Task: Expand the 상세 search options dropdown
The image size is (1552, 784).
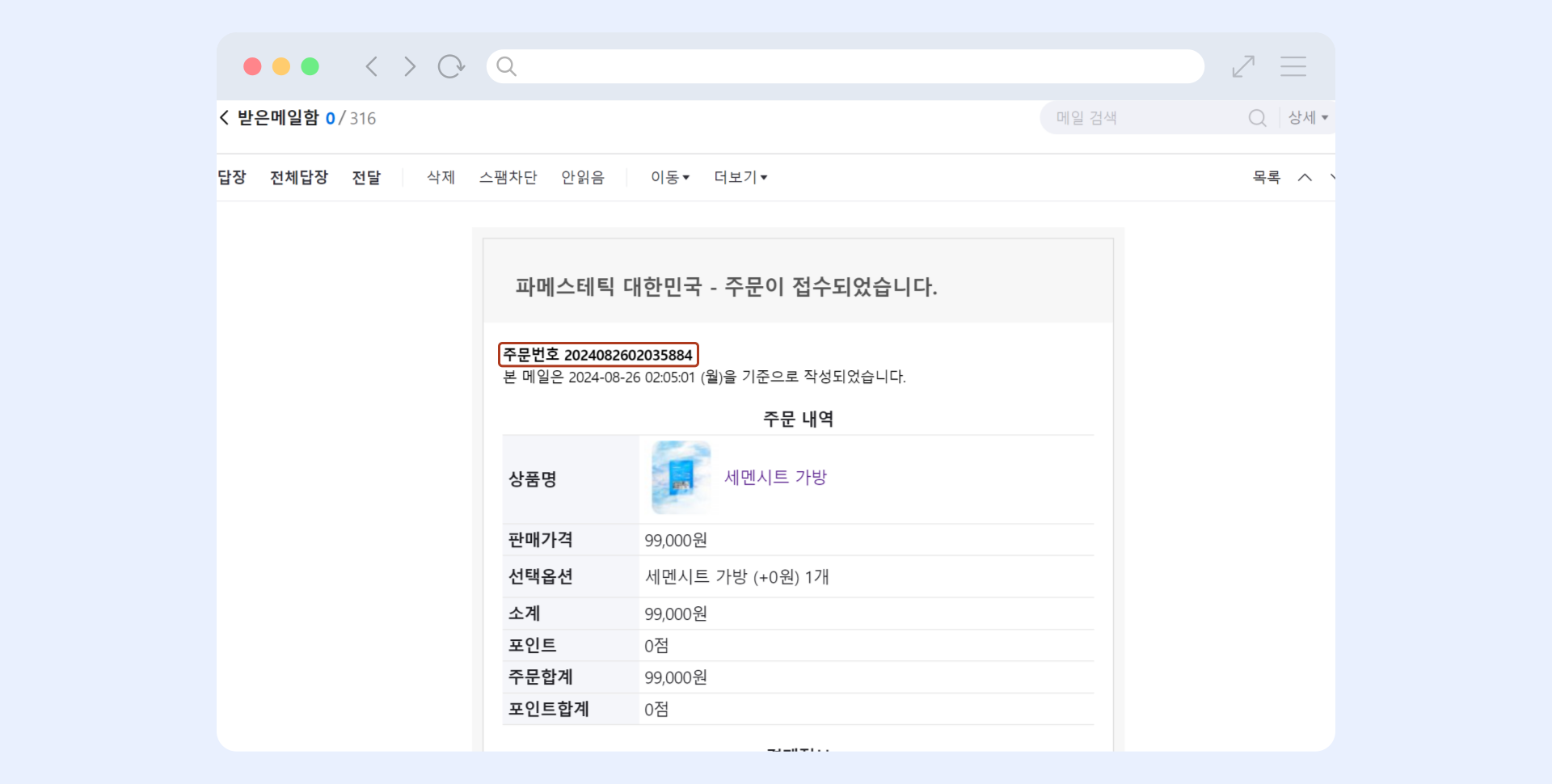Action: pyautogui.click(x=1308, y=118)
